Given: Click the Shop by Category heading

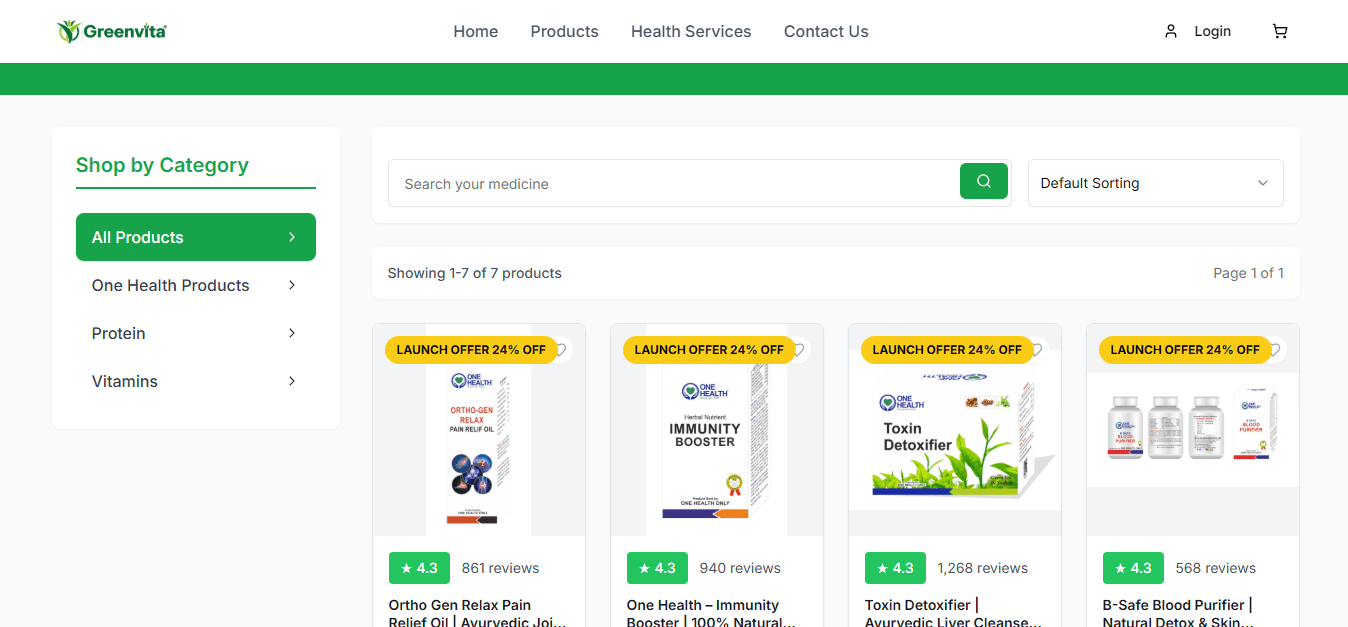Looking at the screenshot, I should click(162, 165).
